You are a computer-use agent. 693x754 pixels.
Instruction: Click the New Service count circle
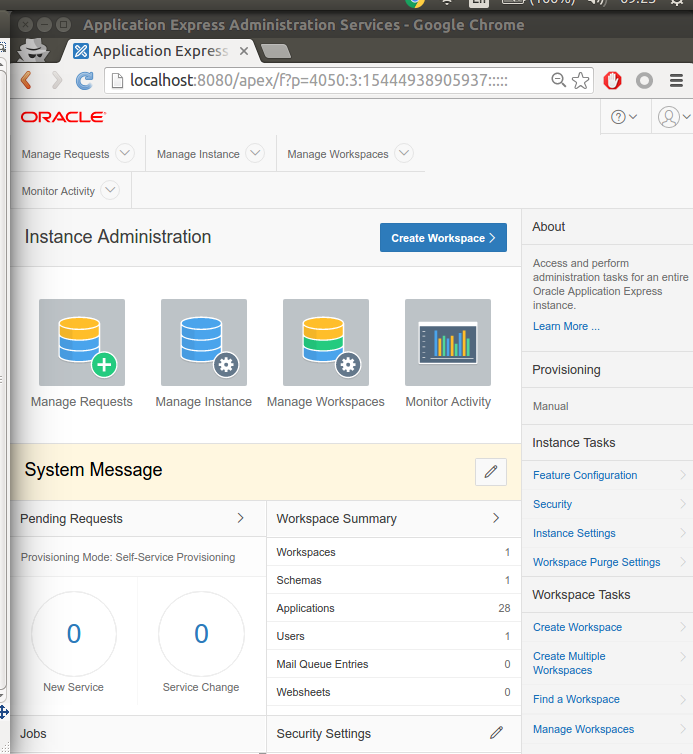[x=74, y=633]
